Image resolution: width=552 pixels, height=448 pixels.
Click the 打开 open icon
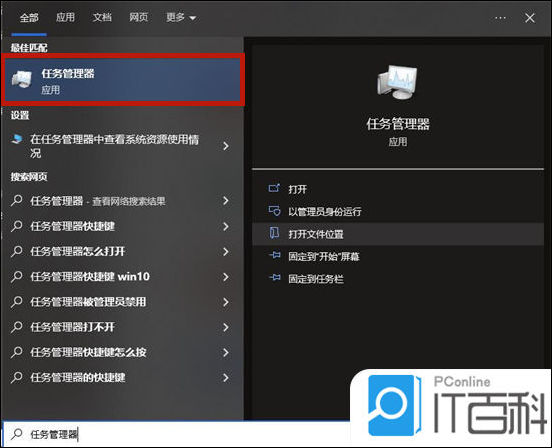(x=275, y=189)
